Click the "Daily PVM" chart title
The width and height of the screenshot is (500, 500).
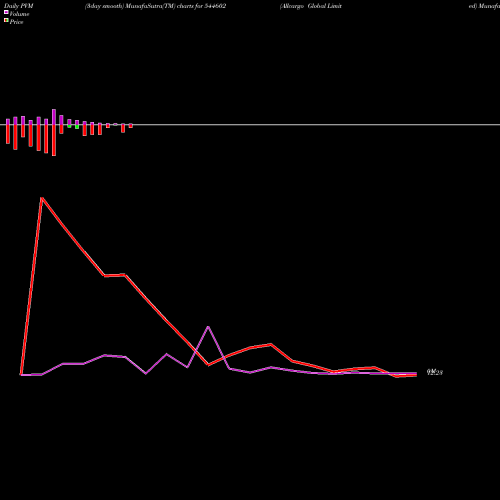(x=19, y=6)
